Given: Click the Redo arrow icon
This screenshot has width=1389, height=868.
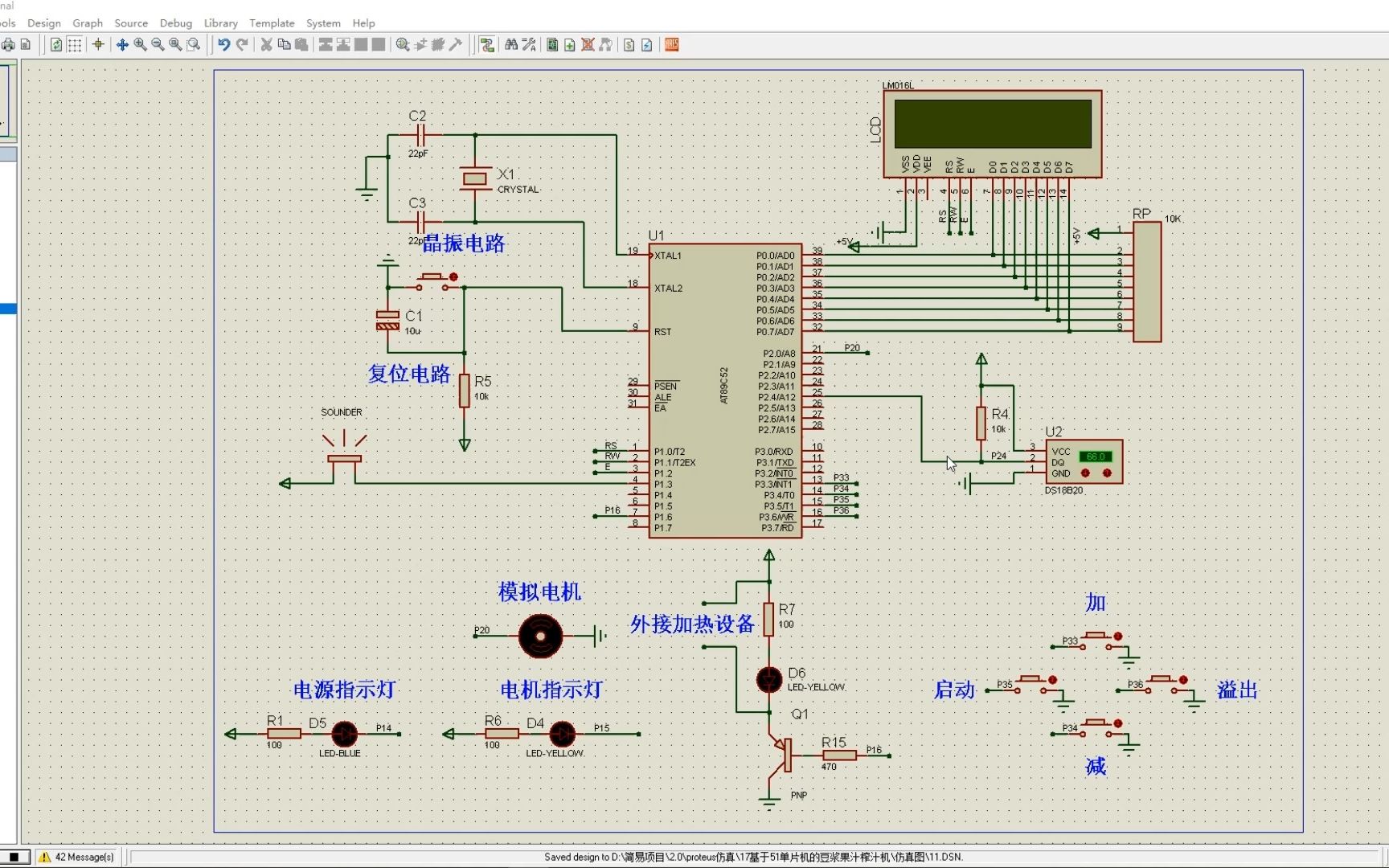Looking at the screenshot, I should tap(241, 45).
